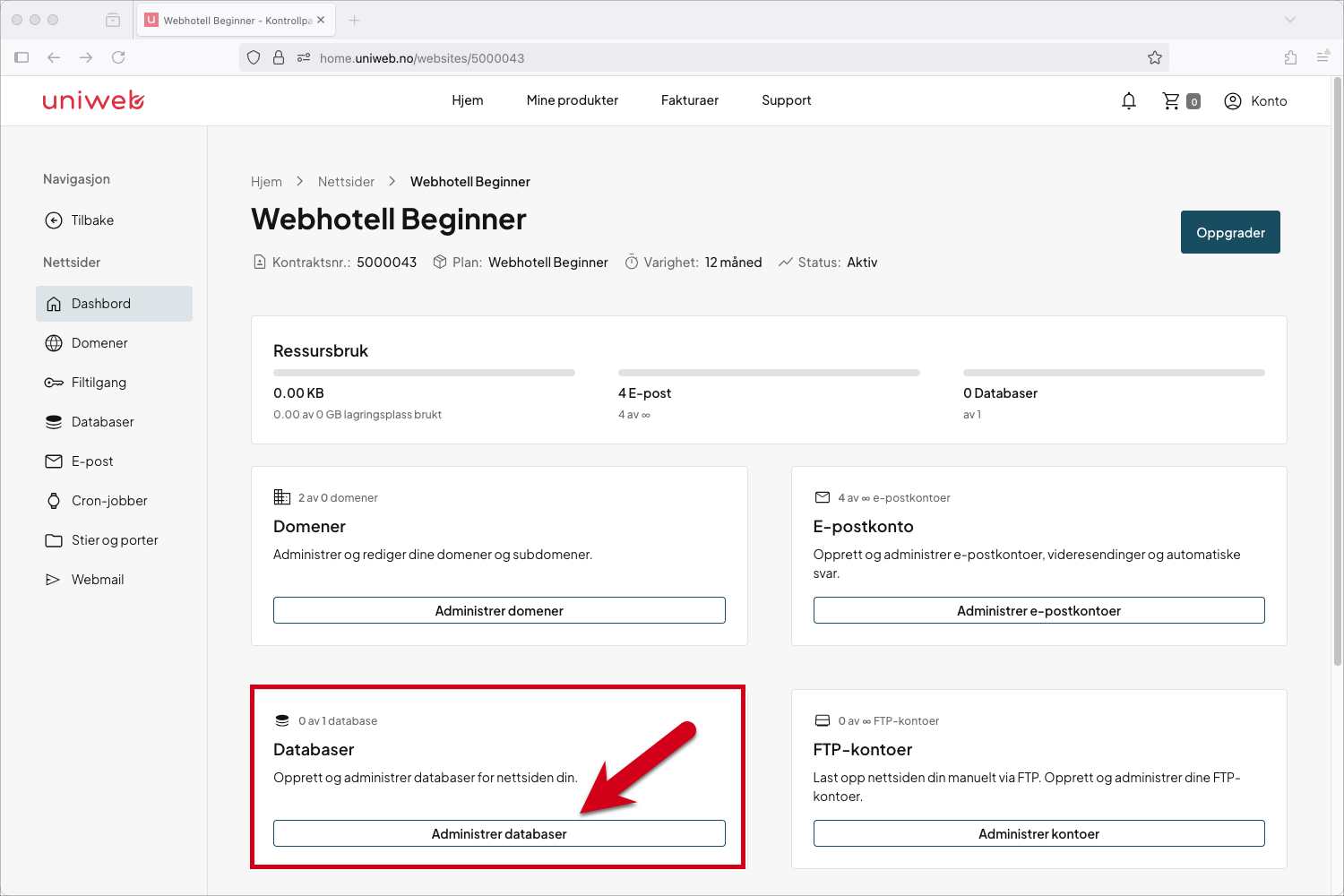Click the browser back arrow
Image resolution: width=1344 pixels, height=896 pixels.
[x=54, y=57]
